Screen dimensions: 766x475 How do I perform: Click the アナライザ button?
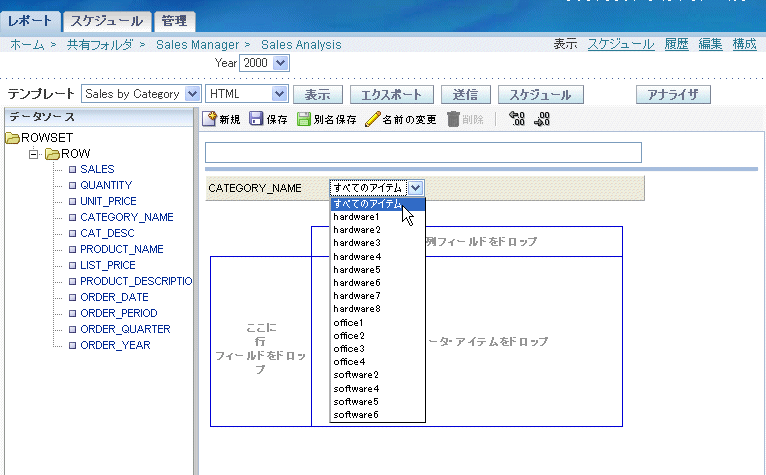tap(673, 94)
